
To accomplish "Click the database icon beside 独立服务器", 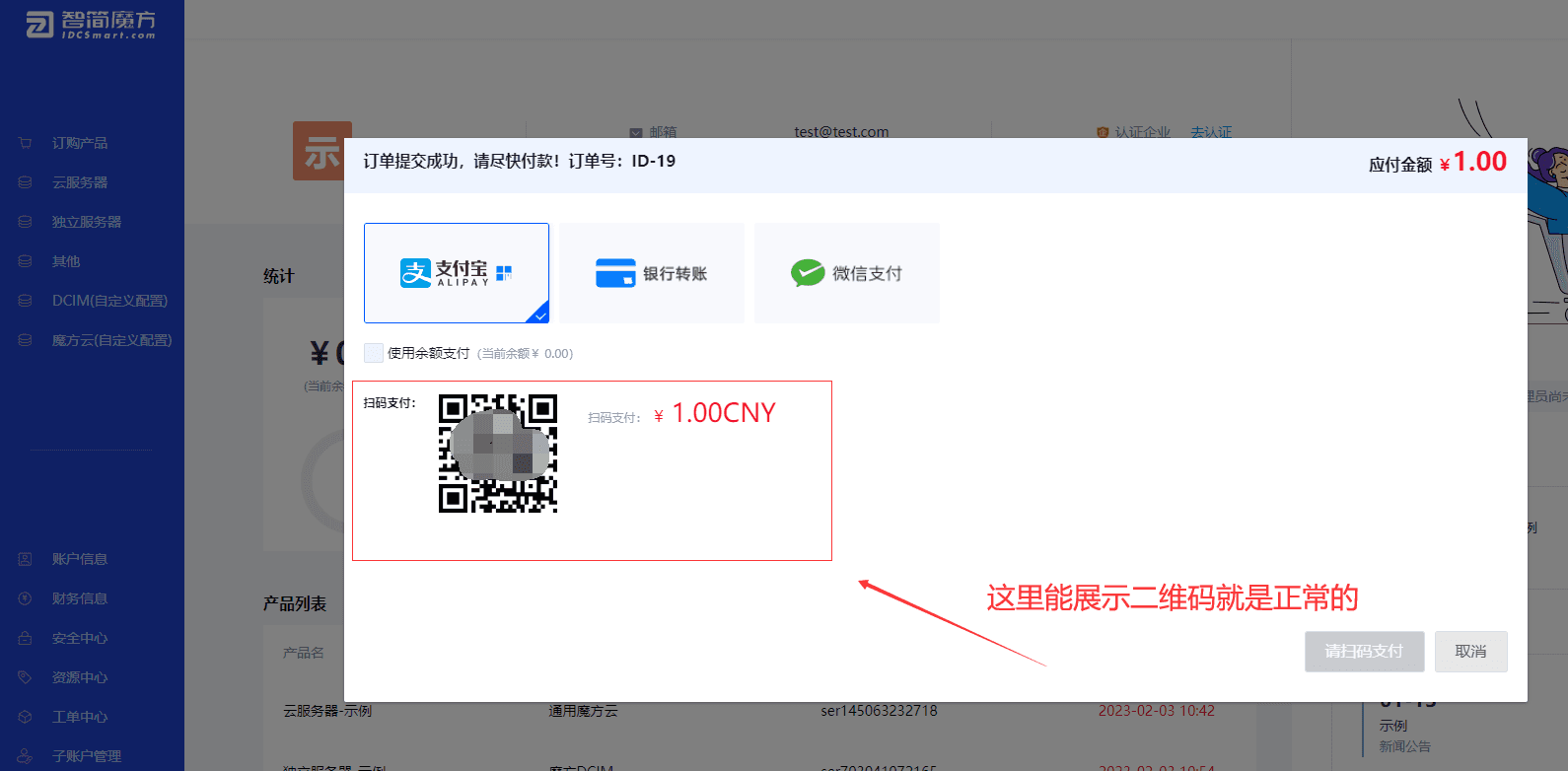I will tap(26, 222).
